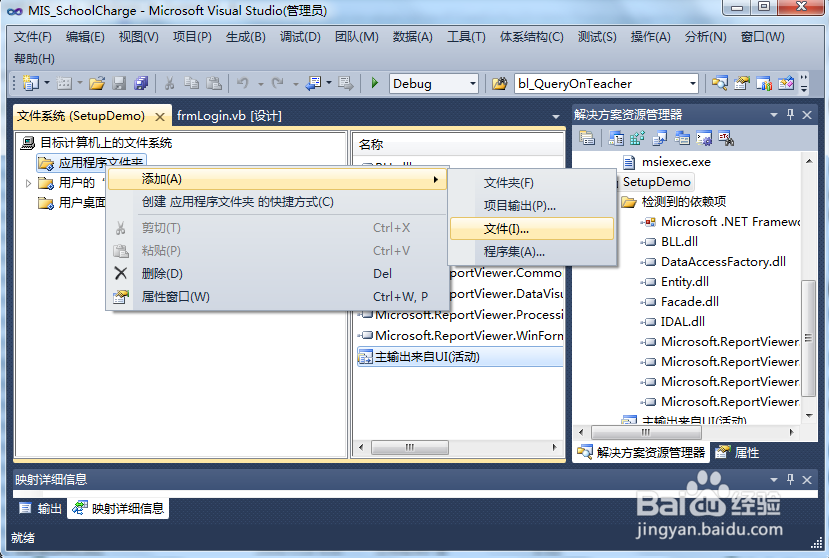Switch to frmLogin.vb [设计] tab

229,116
